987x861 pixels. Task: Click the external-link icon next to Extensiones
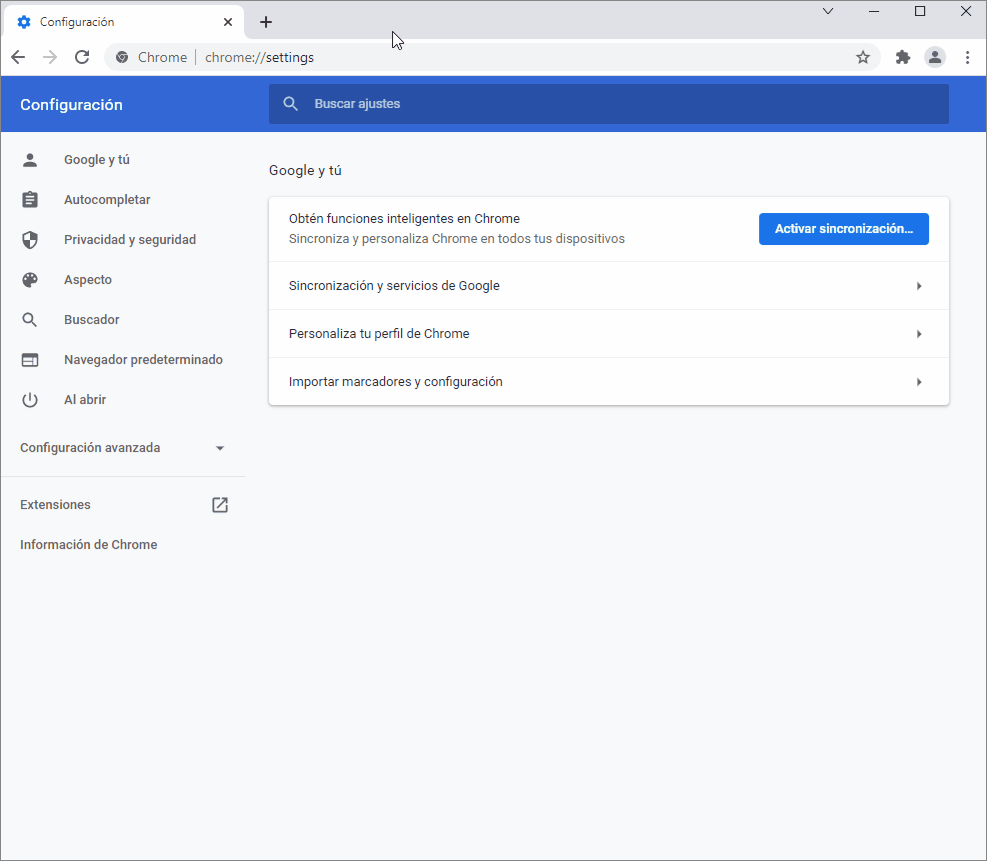coord(220,505)
